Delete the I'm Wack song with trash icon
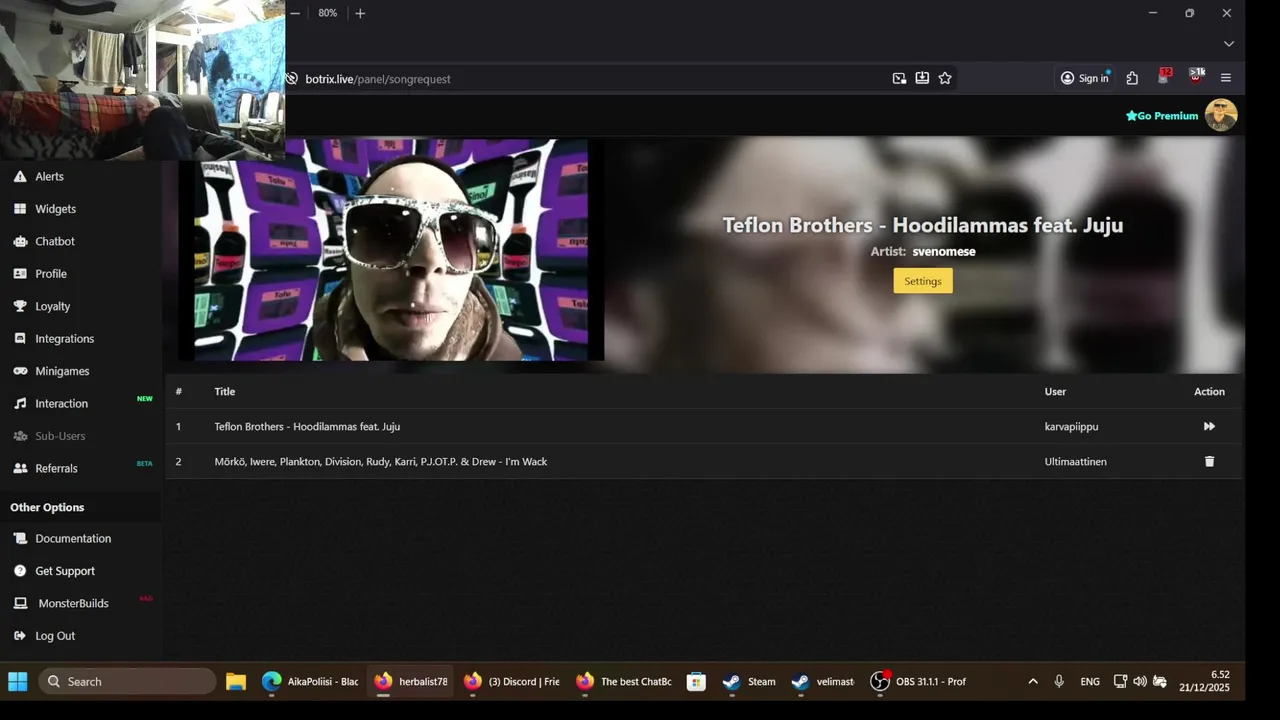This screenshot has width=1280, height=720. click(1209, 461)
